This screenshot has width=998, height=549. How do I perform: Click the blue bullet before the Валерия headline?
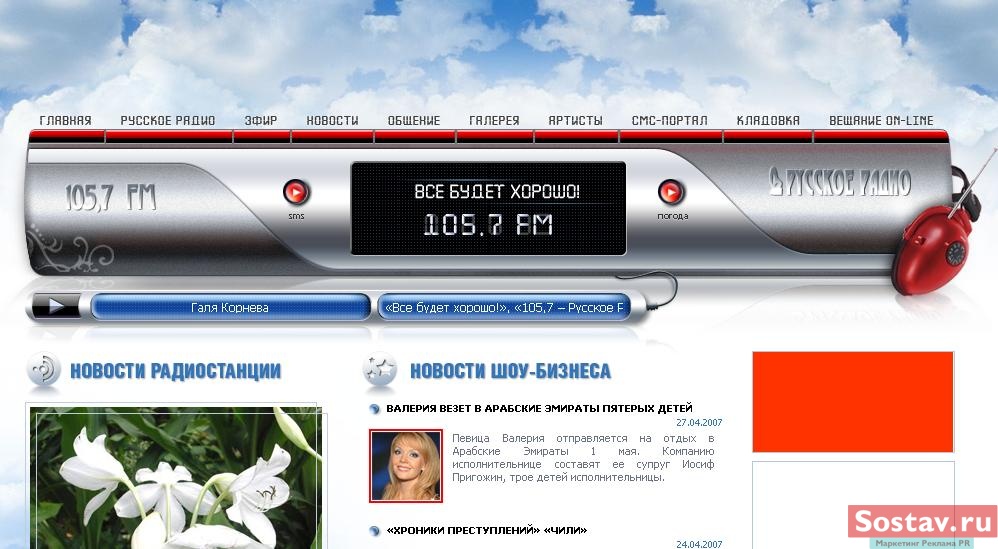point(374,409)
